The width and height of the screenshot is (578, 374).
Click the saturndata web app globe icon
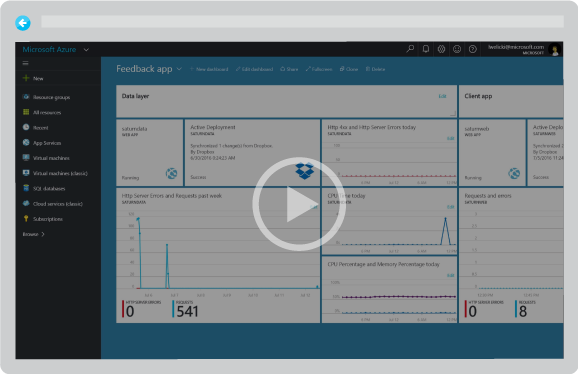click(x=171, y=173)
